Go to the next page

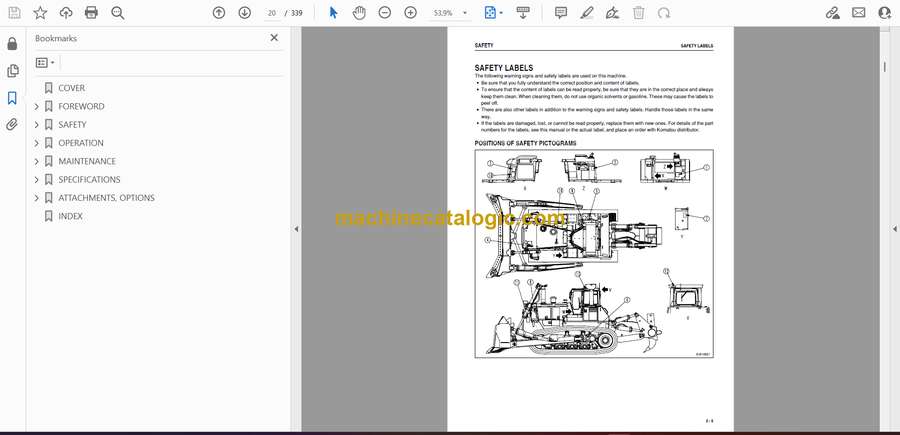coord(245,13)
